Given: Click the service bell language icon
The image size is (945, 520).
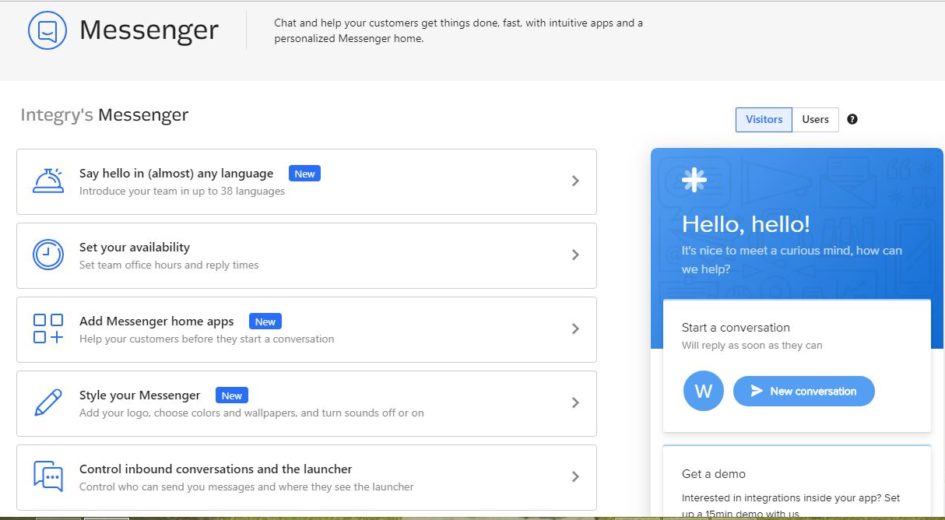Looking at the screenshot, I should 48,181.
